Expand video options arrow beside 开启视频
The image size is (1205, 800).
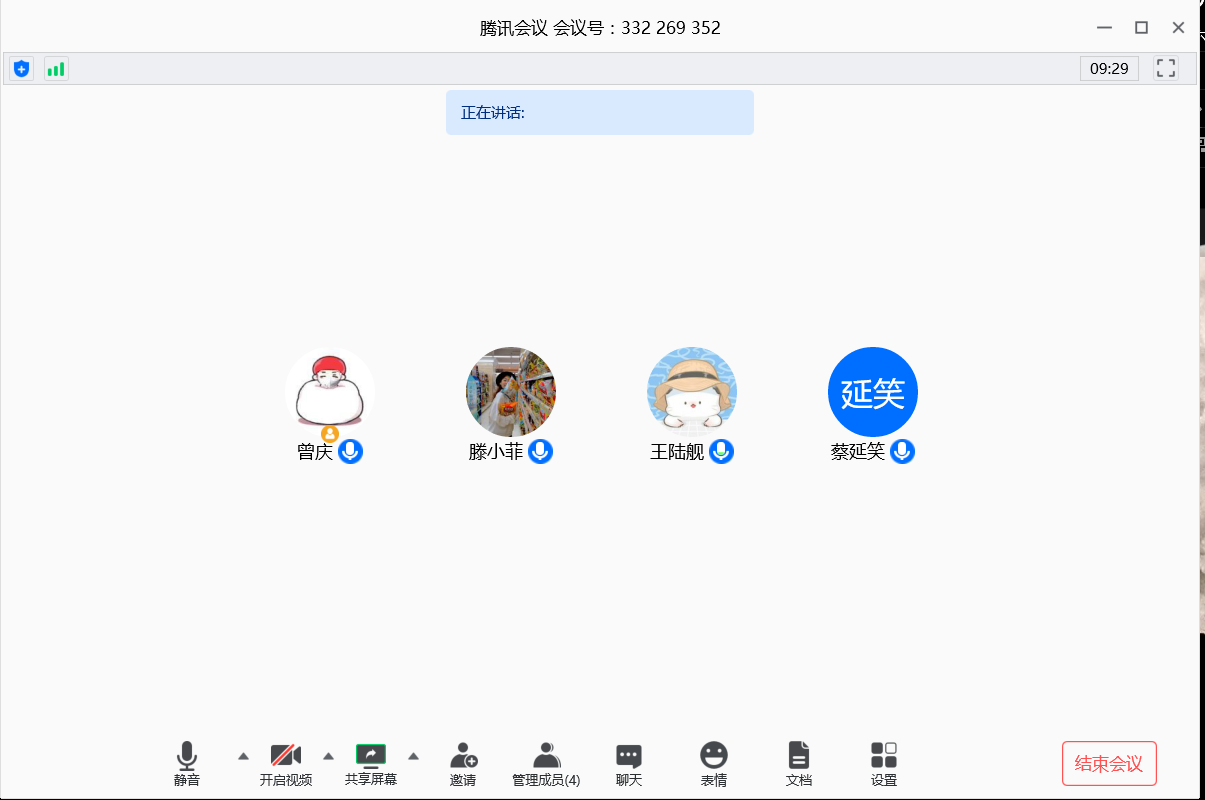pyautogui.click(x=328, y=756)
